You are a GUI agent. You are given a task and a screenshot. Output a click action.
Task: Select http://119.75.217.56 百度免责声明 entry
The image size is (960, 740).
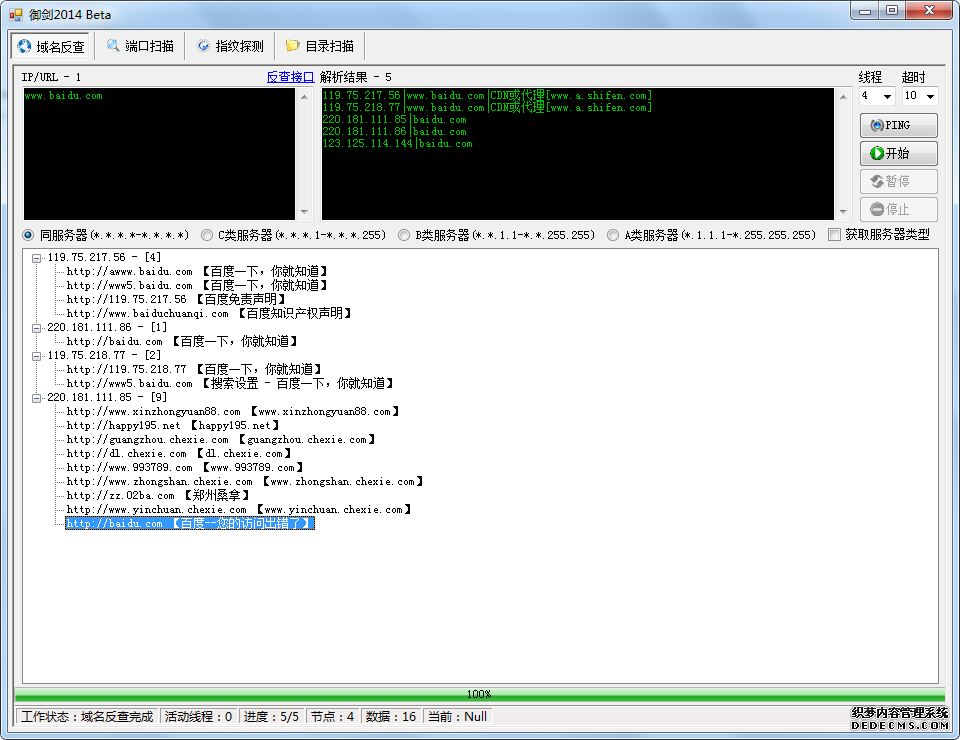[x=176, y=299]
